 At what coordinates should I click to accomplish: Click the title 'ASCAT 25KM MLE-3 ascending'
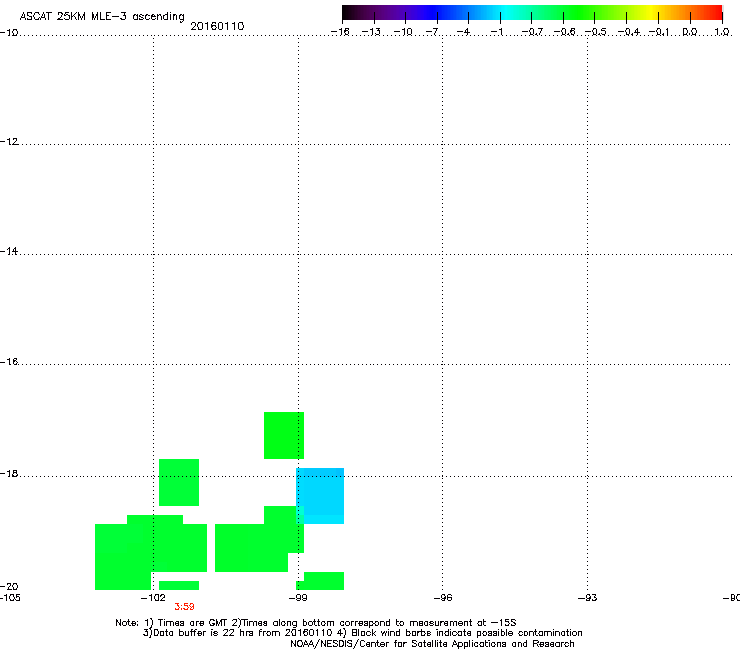(x=102, y=16)
